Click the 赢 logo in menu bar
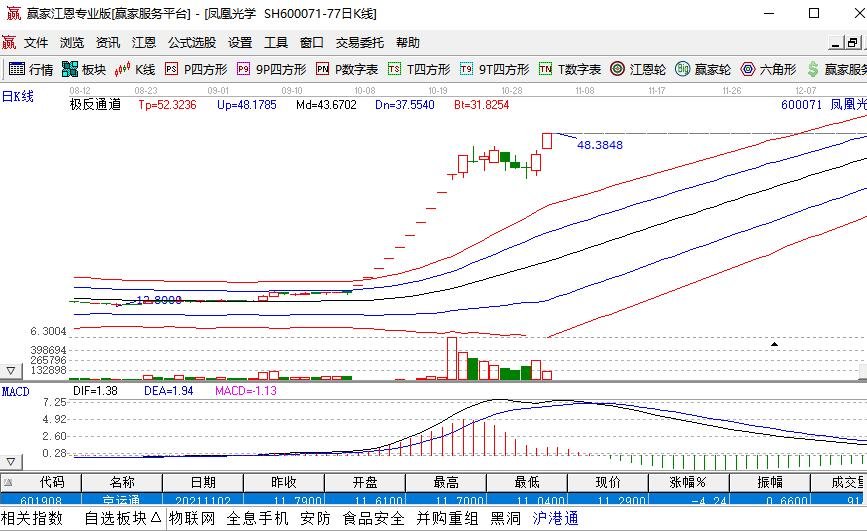867x531 pixels. coord(9,42)
